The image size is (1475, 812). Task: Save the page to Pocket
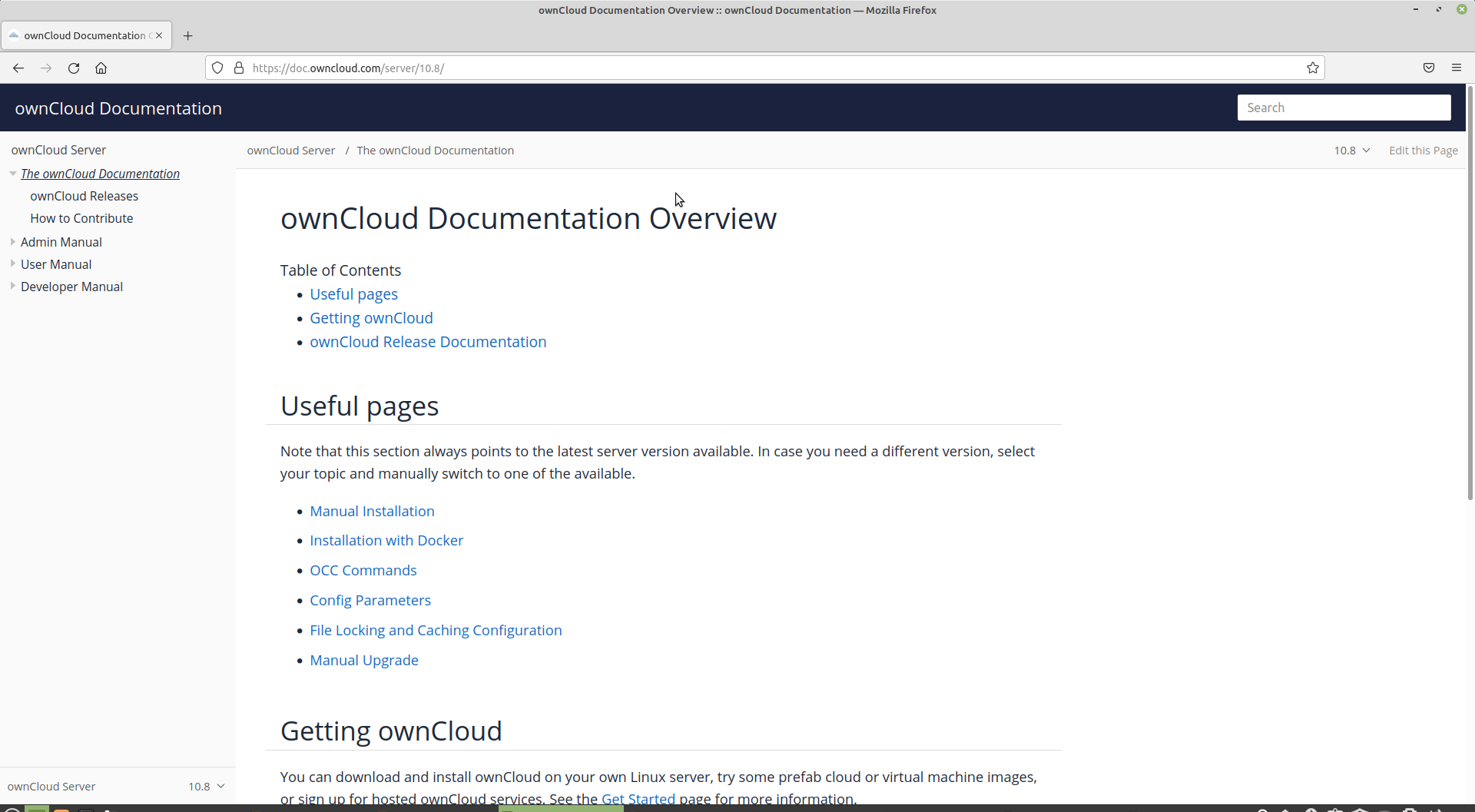click(1429, 68)
